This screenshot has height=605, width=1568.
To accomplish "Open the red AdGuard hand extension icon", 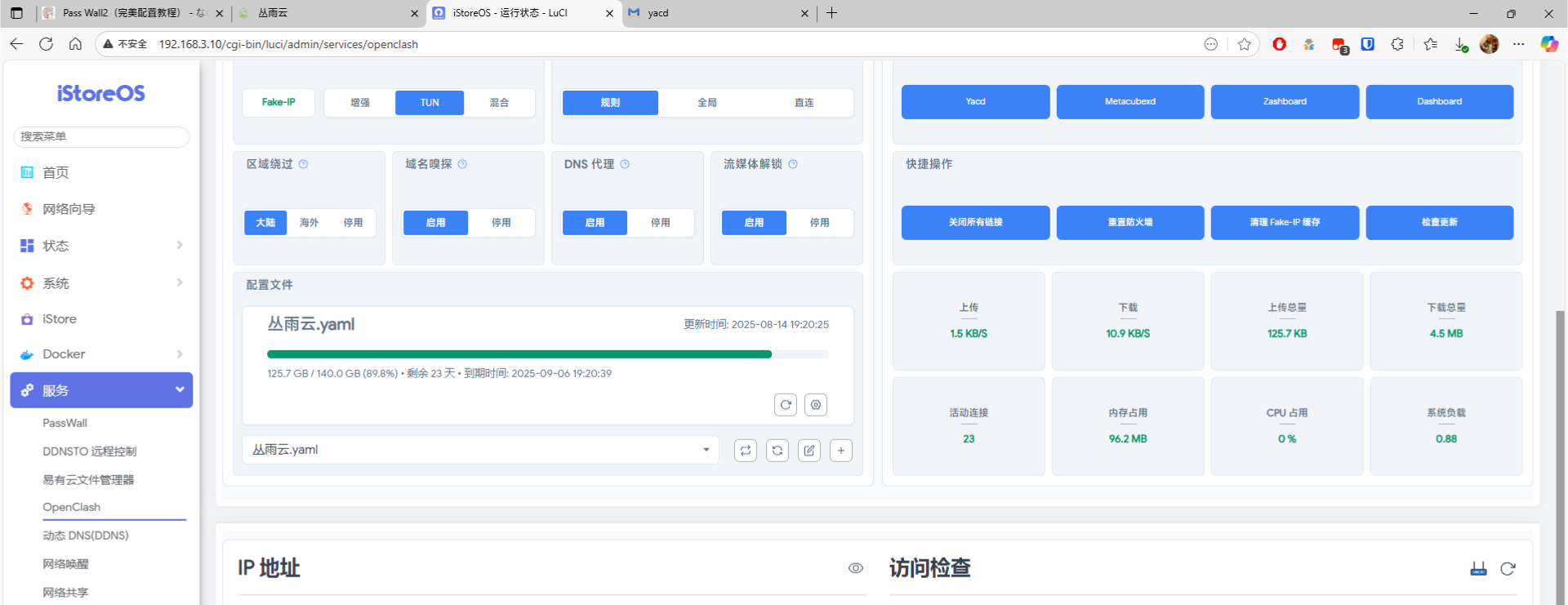I will (1279, 44).
